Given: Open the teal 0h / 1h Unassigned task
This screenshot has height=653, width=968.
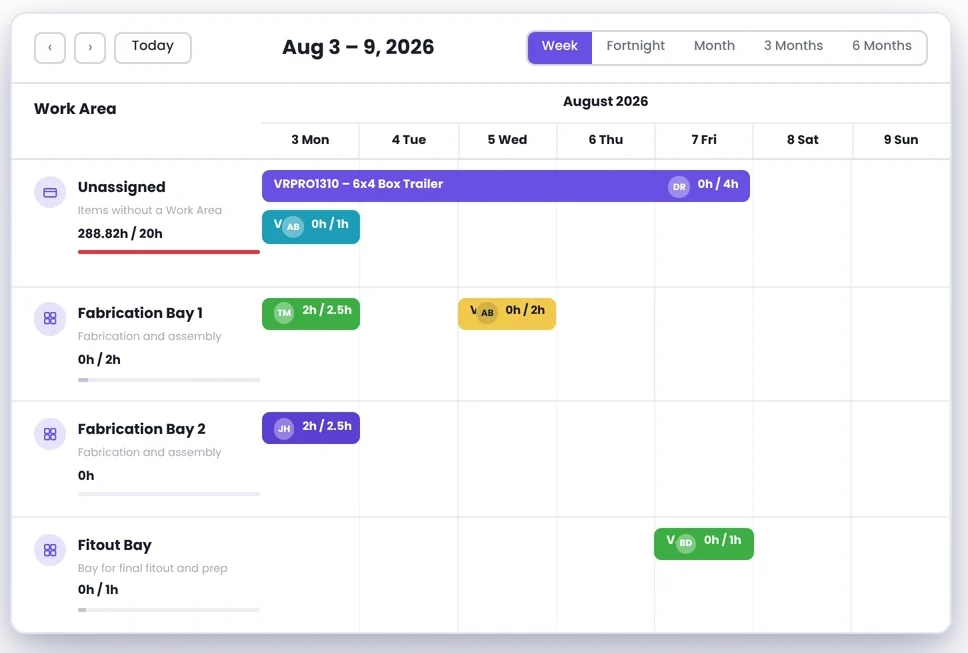Looking at the screenshot, I should coord(311,227).
